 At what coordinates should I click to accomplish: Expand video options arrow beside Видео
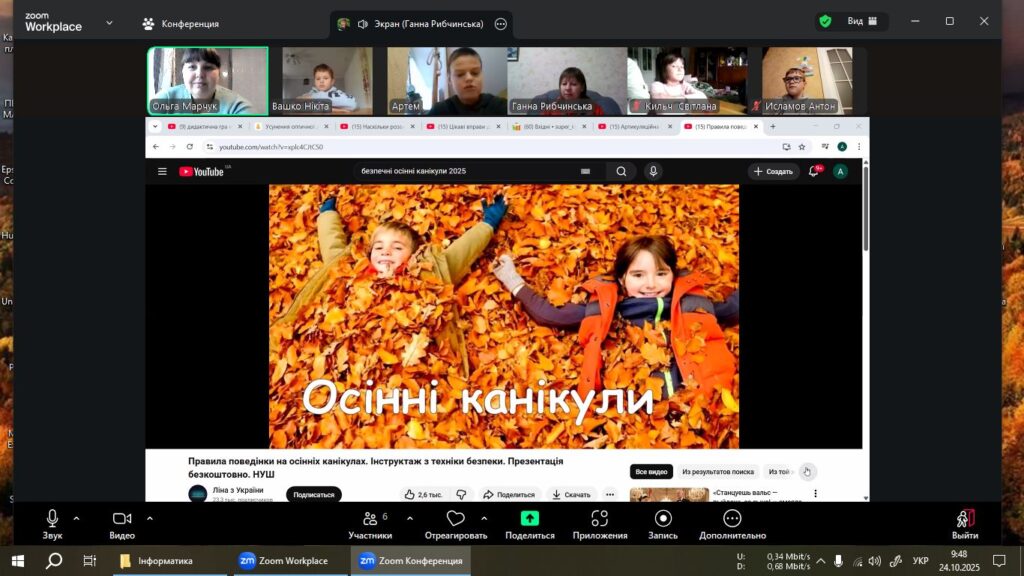150,518
